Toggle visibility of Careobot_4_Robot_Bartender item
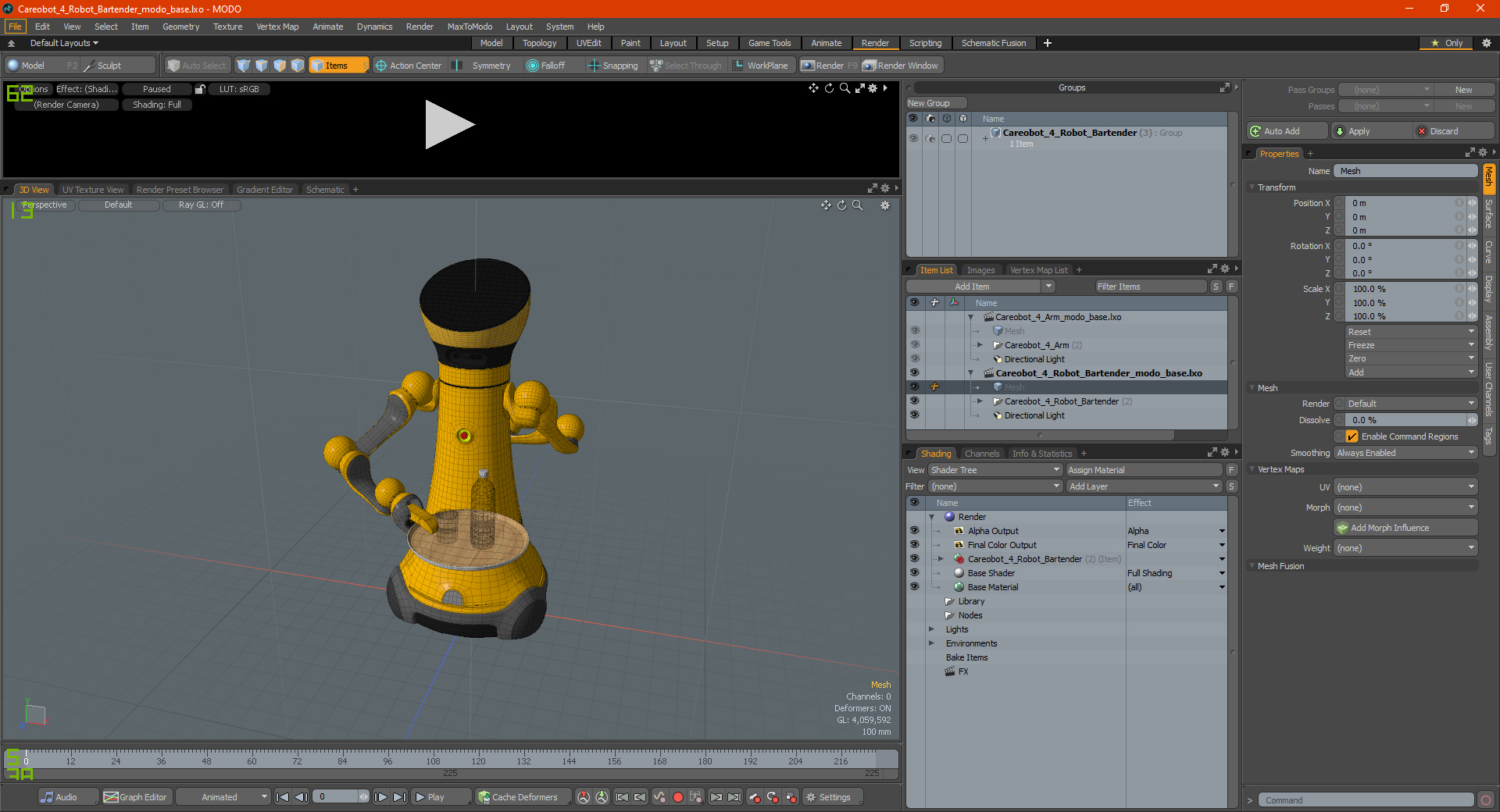This screenshot has height=812, width=1500. tap(914, 401)
